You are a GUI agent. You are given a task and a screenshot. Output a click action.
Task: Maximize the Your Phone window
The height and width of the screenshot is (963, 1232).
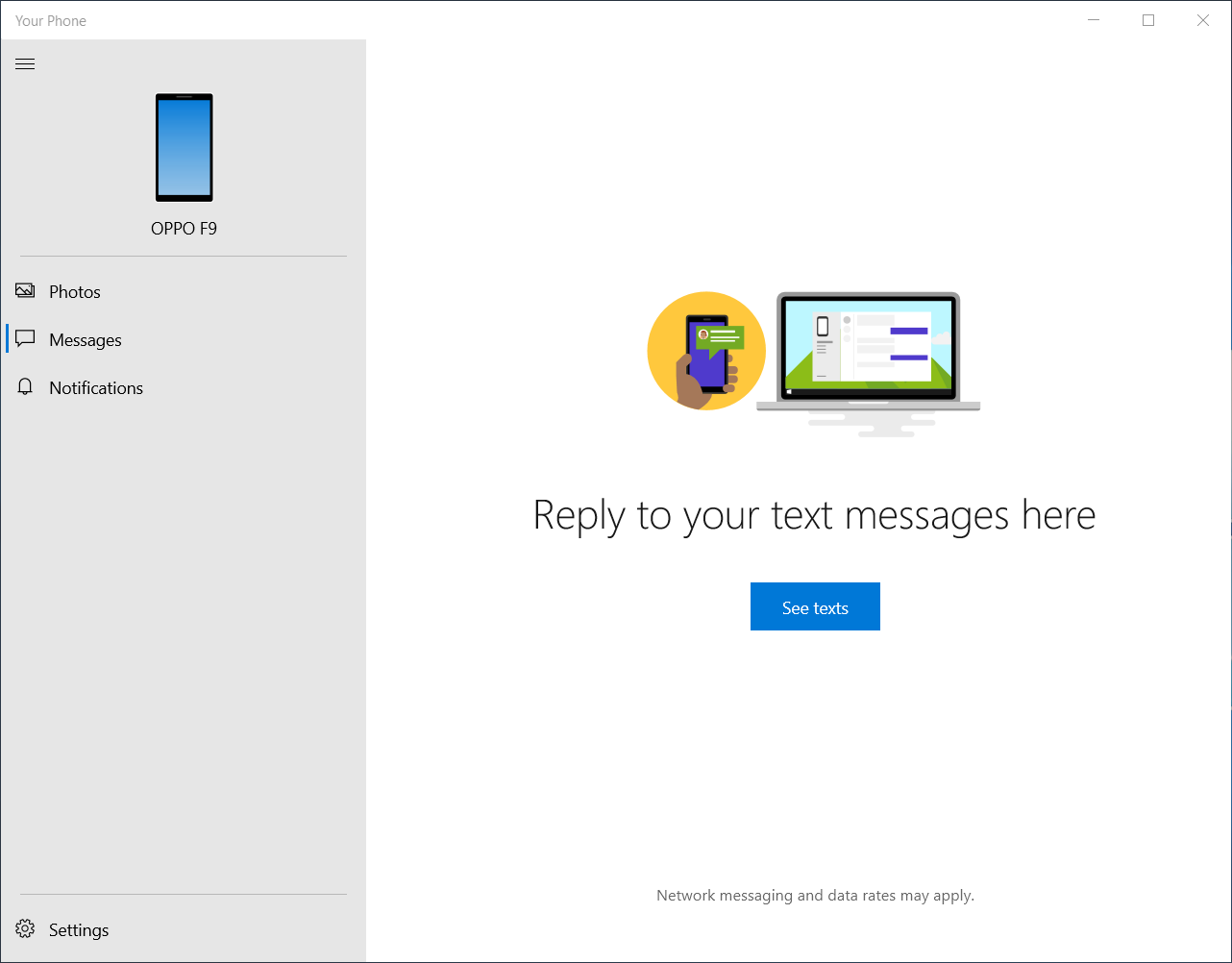point(1148,20)
